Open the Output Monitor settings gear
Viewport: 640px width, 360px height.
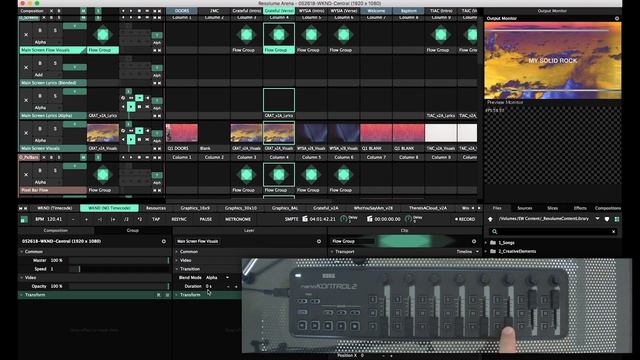coord(617,18)
